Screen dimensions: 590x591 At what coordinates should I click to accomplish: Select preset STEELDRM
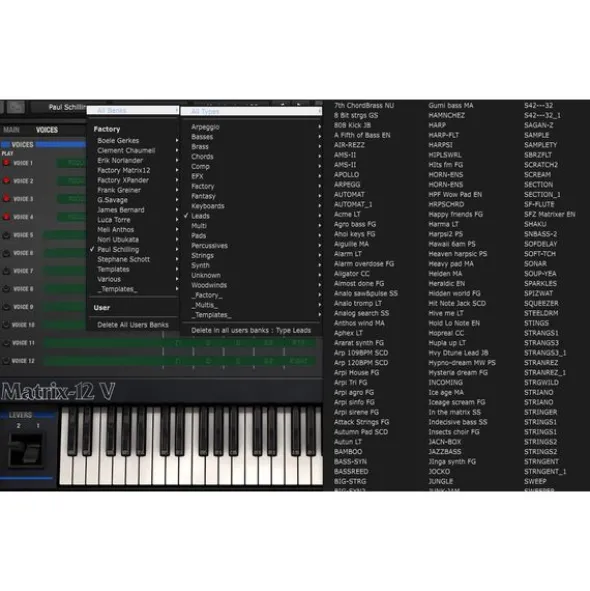coord(541,313)
